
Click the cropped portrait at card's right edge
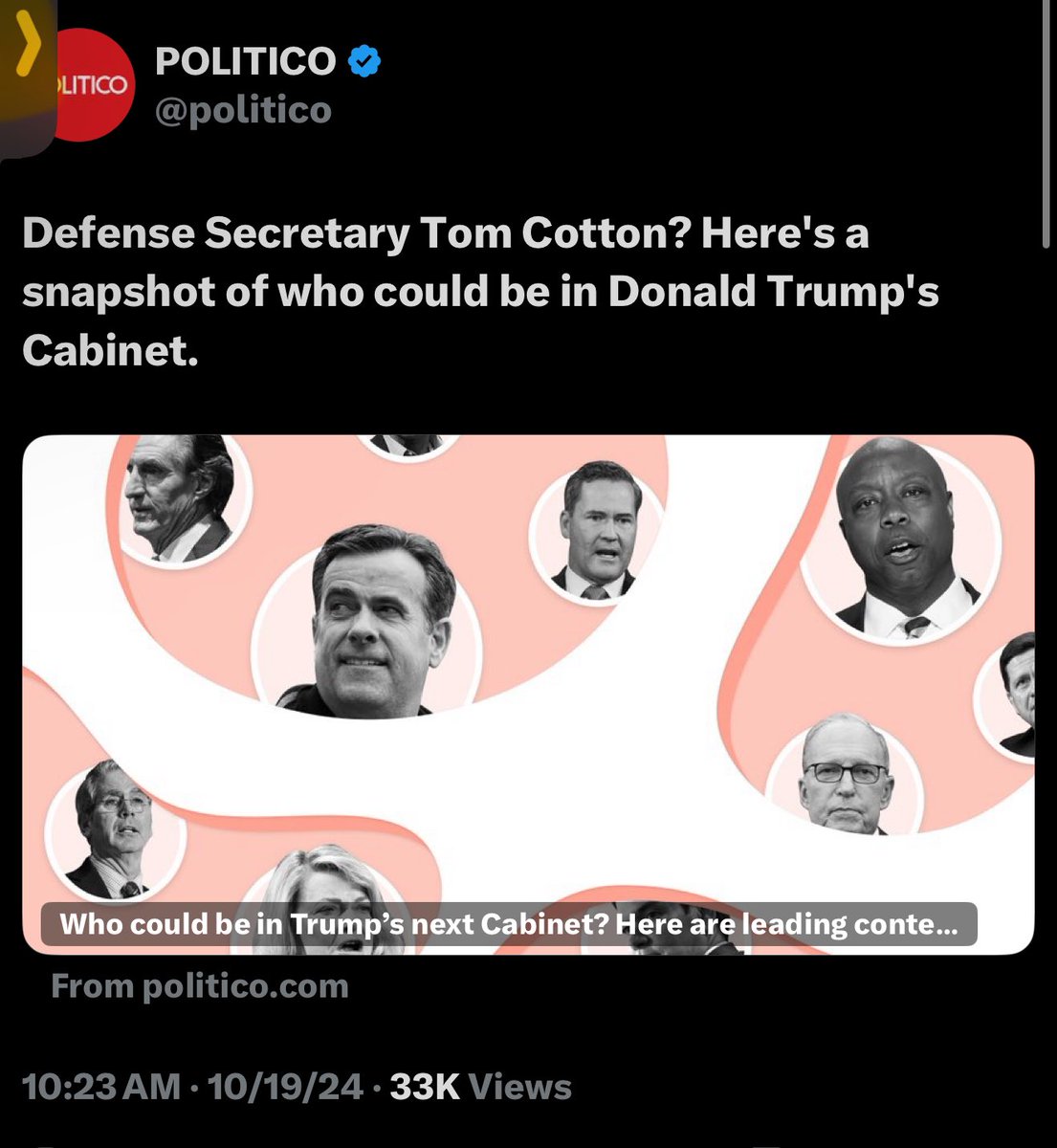coord(1014,694)
